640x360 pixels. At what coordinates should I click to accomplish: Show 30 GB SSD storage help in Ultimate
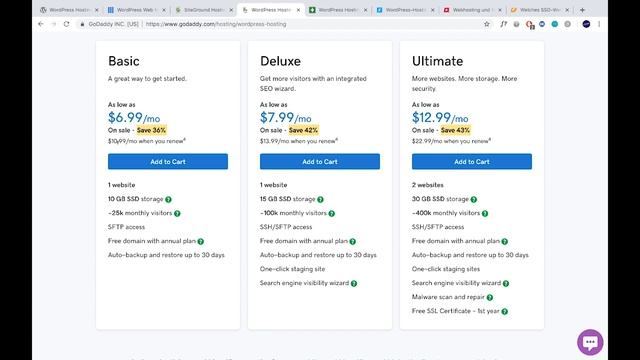tap(473, 200)
